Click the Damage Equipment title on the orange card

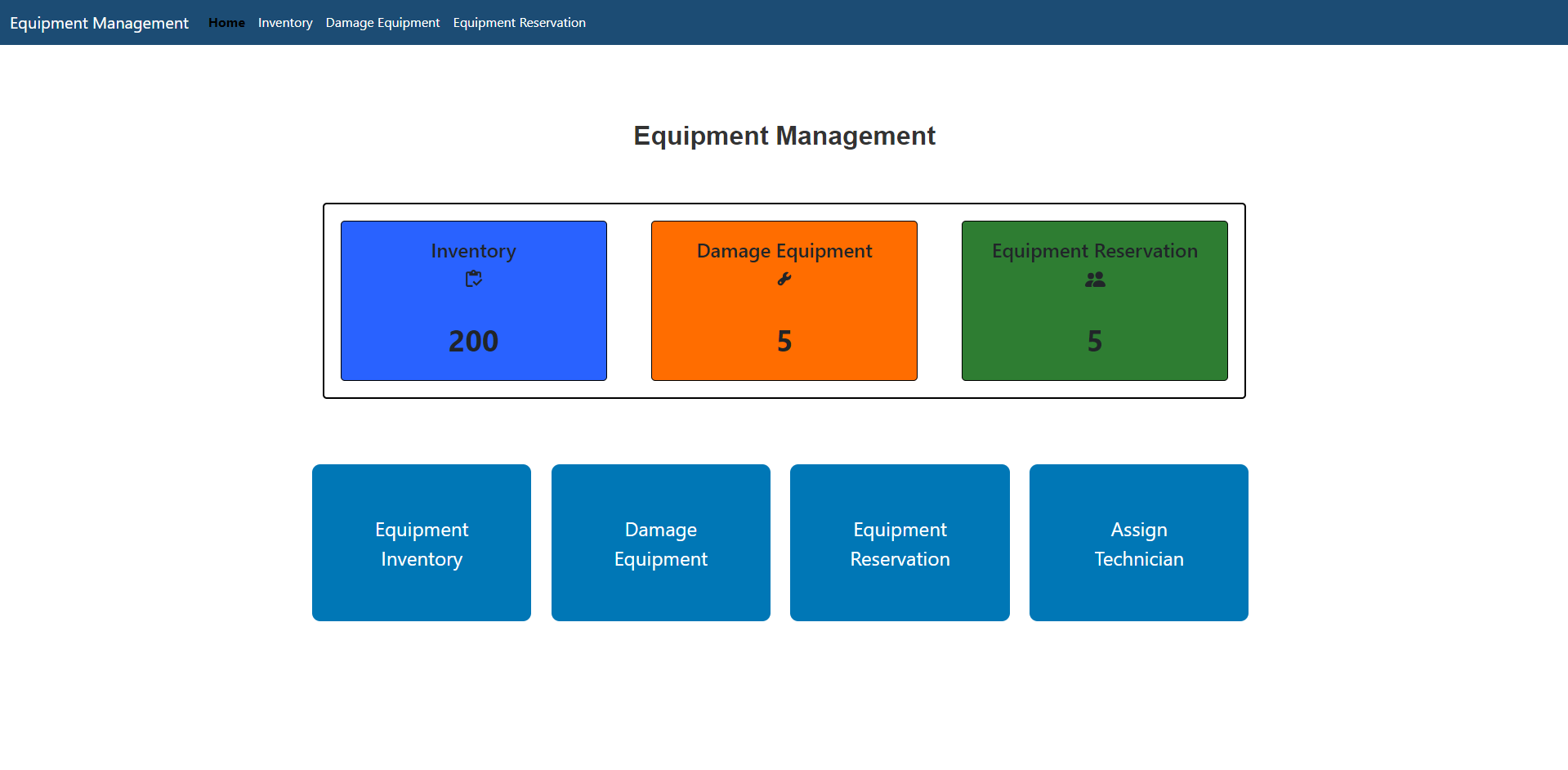click(x=784, y=251)
